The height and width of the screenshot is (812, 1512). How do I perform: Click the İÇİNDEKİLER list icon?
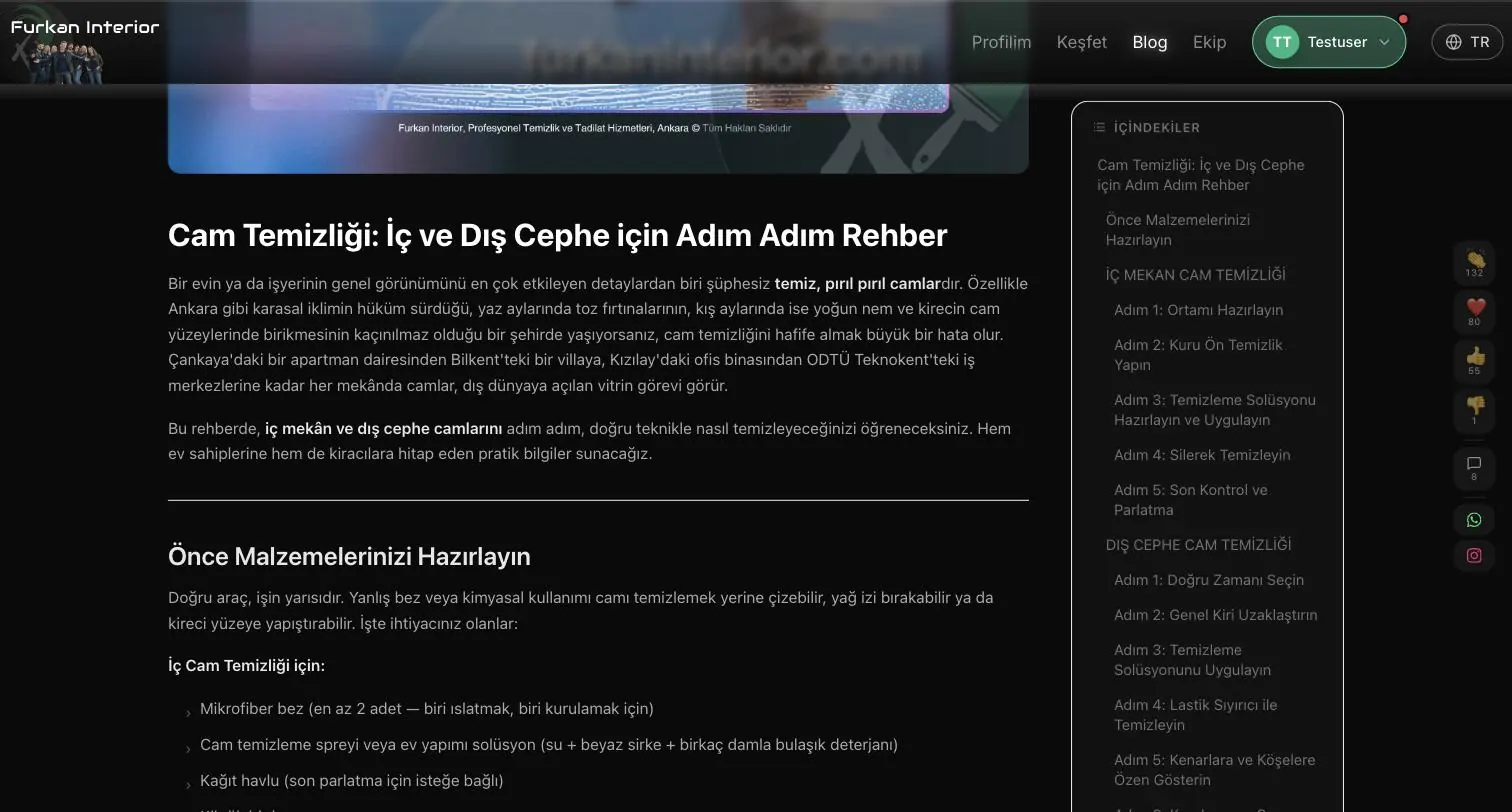click(1100, 128)
